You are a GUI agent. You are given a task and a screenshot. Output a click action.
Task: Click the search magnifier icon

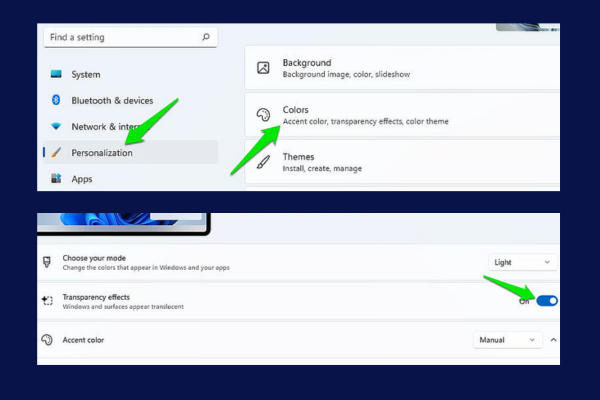click(206, 37)
